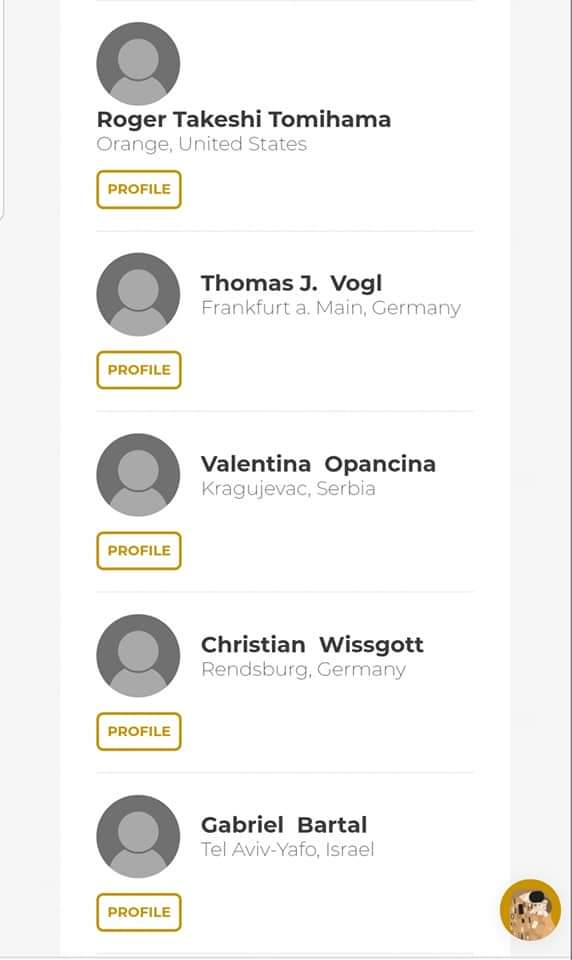Select Gabriel Bartal's PROFILE button
572x960 pixels.
pyautogui.click(x=139, y=912)
